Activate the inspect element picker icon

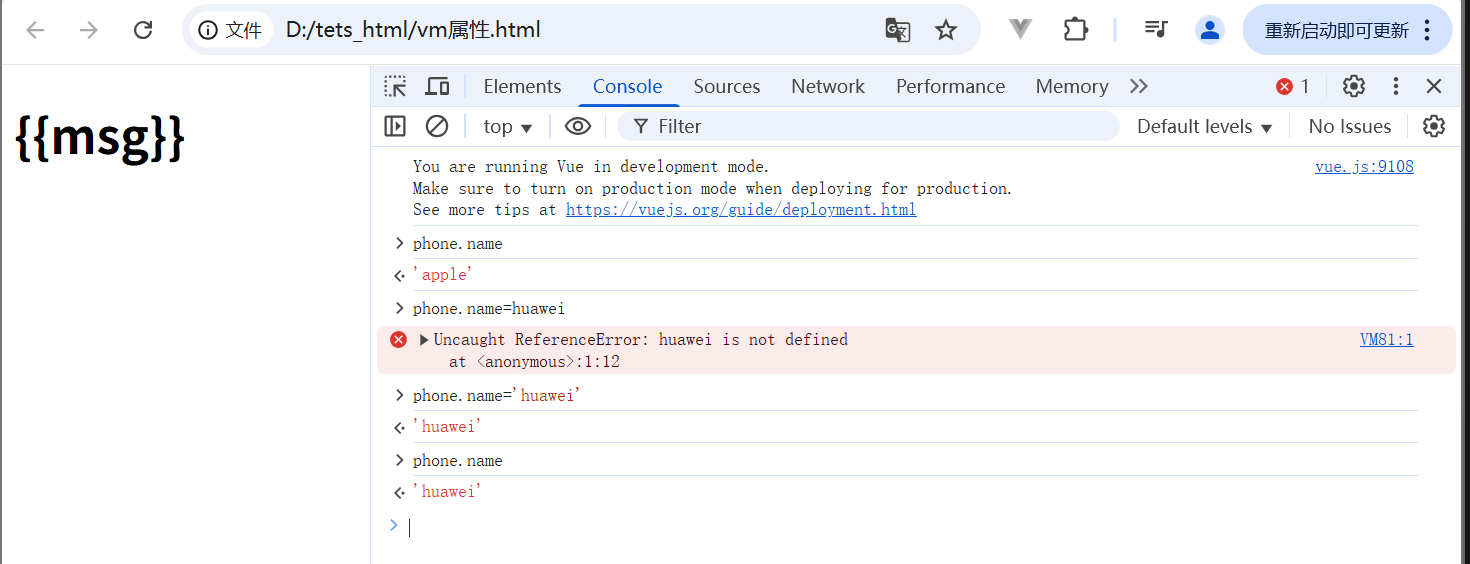(x=396, y=87)
